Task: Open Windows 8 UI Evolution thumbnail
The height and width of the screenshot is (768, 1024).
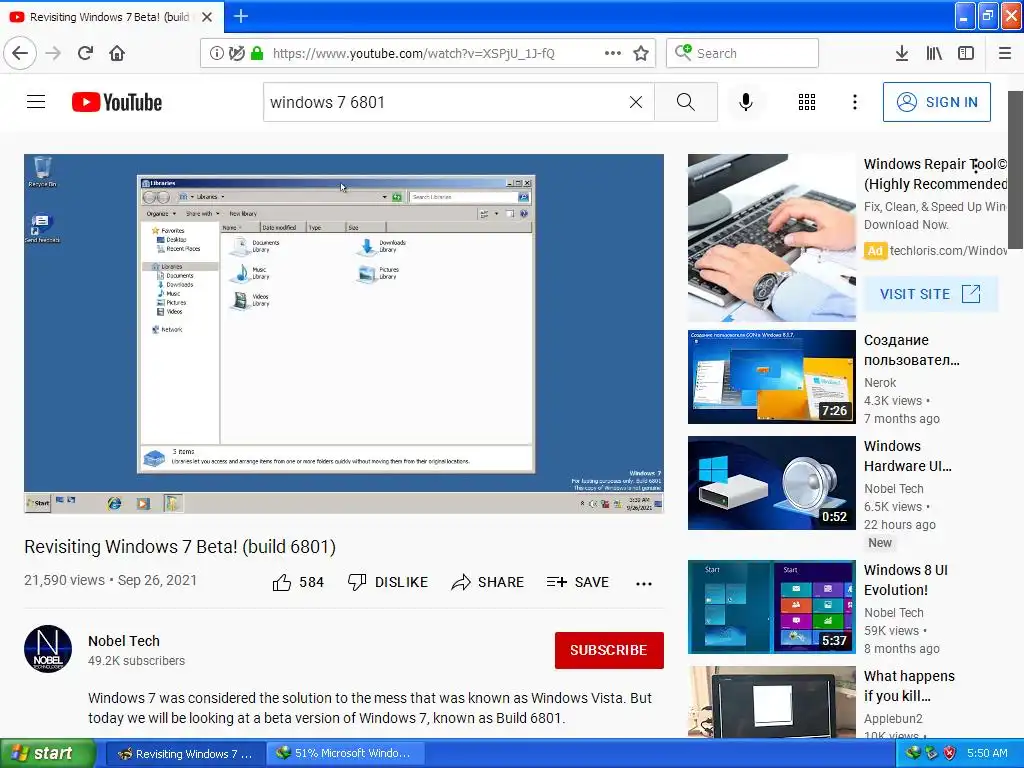Action: [772, 607]
